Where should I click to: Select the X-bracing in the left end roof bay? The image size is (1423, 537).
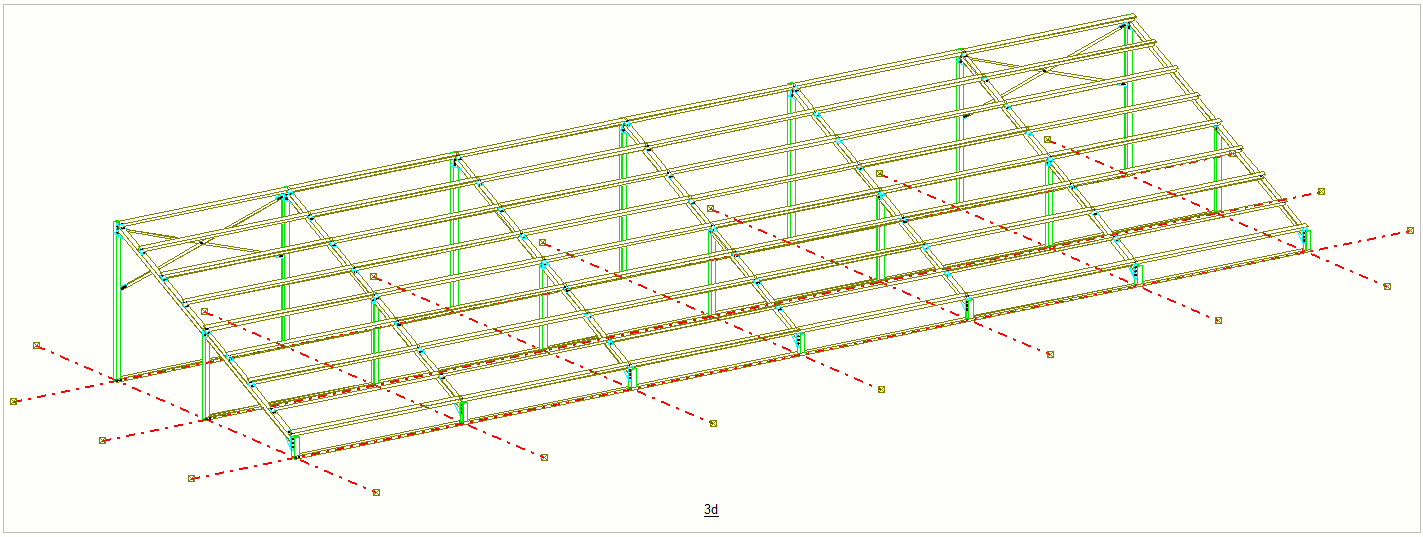pyautogui.click(x=200, y=242)
